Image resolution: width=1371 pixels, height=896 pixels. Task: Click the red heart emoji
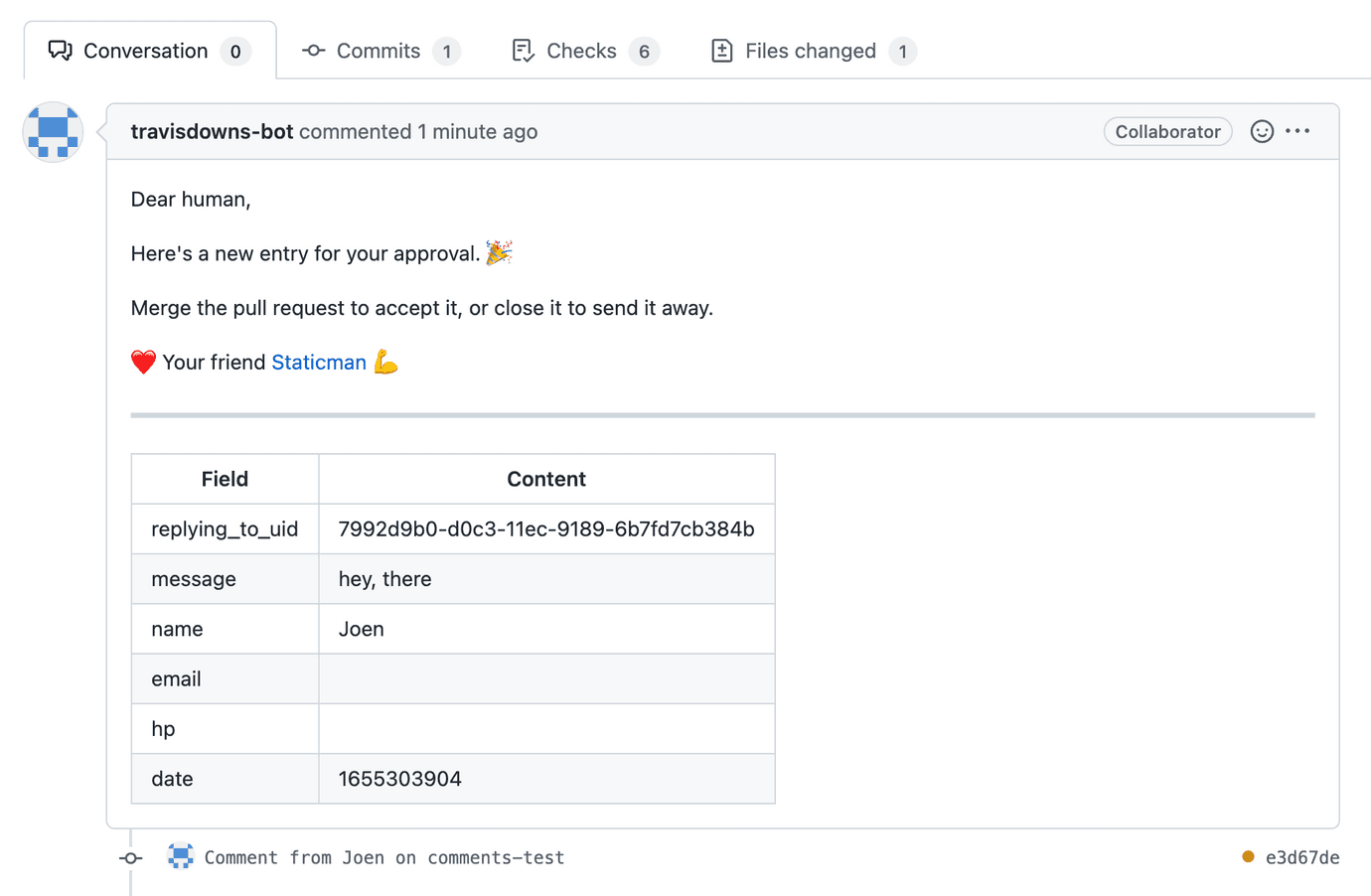tap(143, 363)
